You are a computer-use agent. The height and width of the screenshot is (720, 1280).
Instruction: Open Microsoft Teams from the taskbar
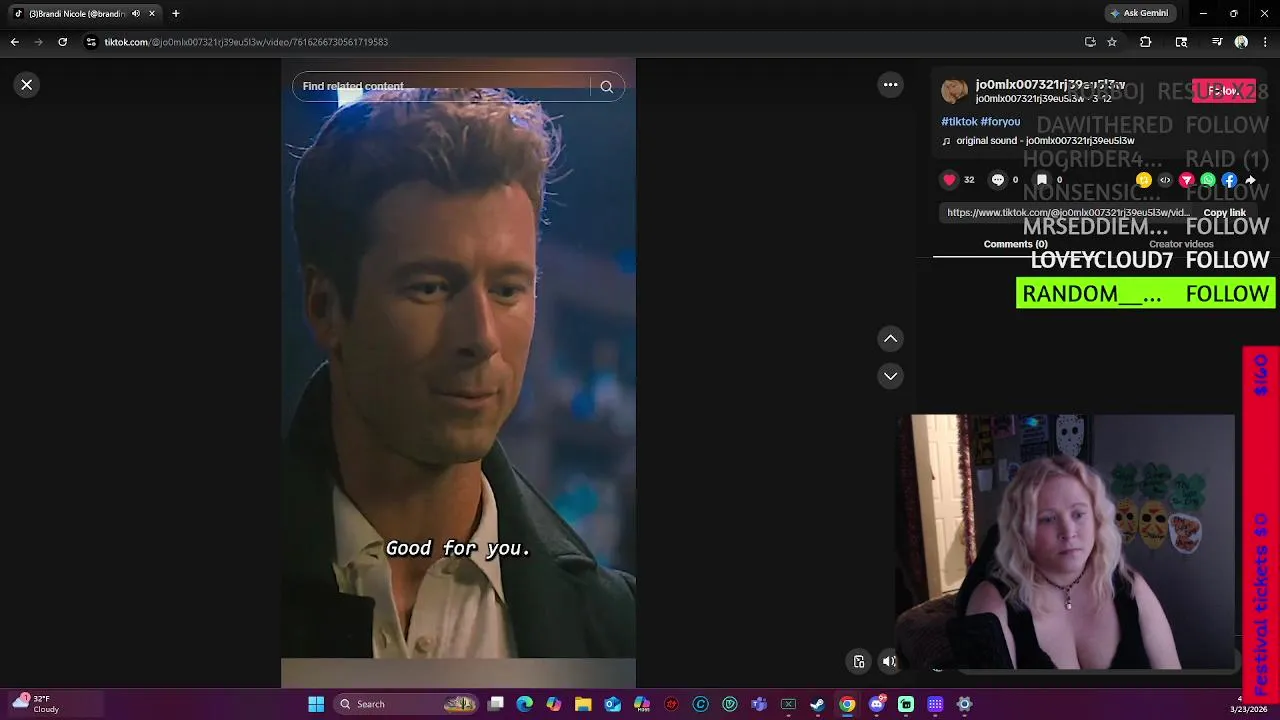click(x=759, y=704)
